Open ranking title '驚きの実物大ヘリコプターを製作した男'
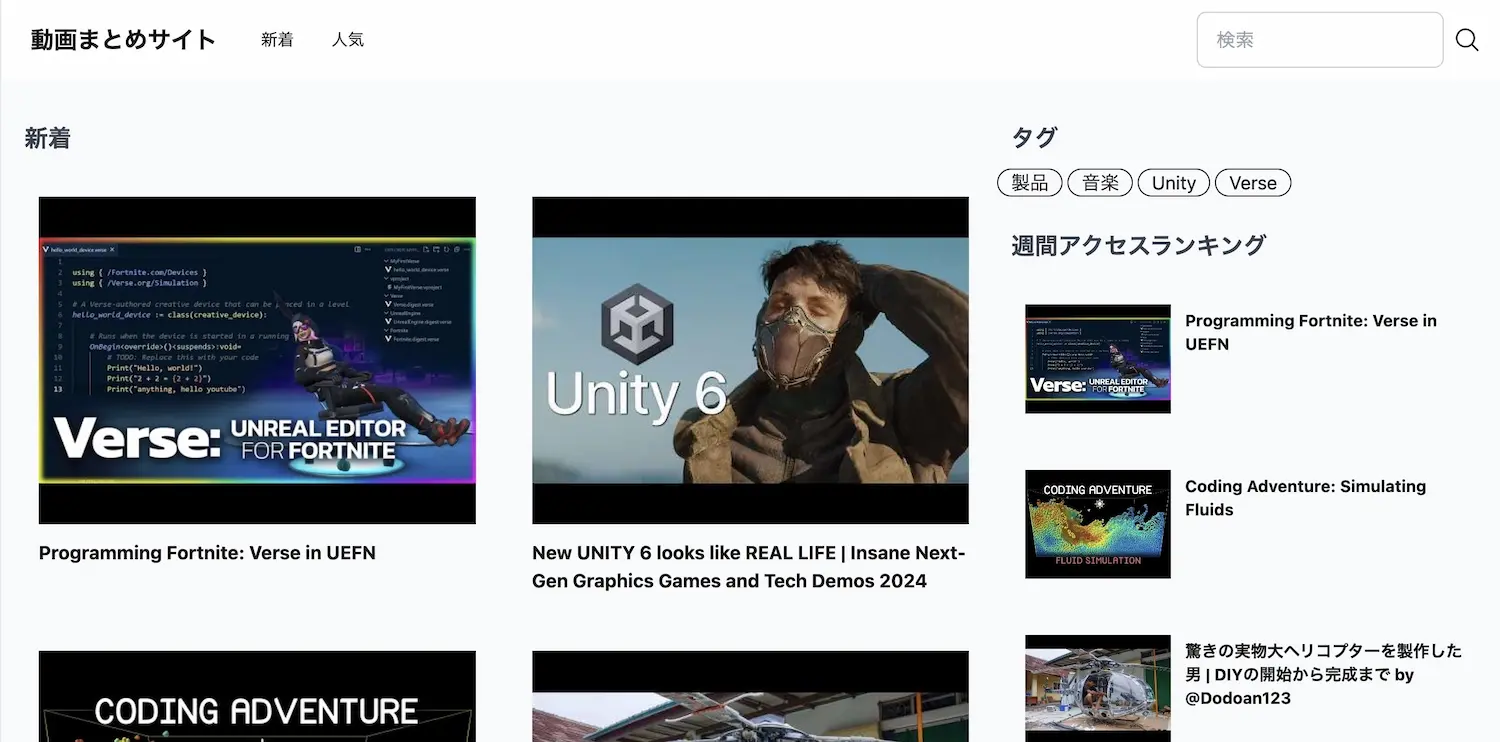The height and width of the screenshot is (742, 1500). pyautogui.click(x=1323, y=674)
